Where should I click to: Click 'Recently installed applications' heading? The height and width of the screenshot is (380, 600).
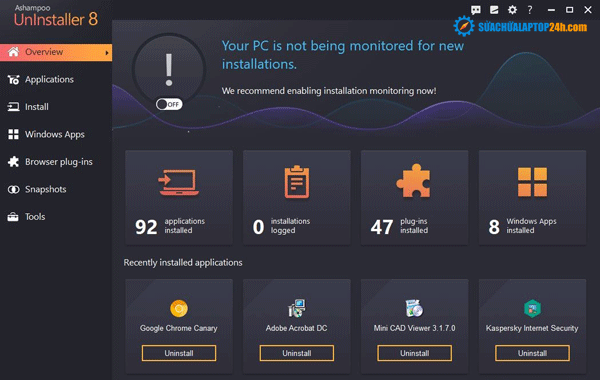coord(183,263)
